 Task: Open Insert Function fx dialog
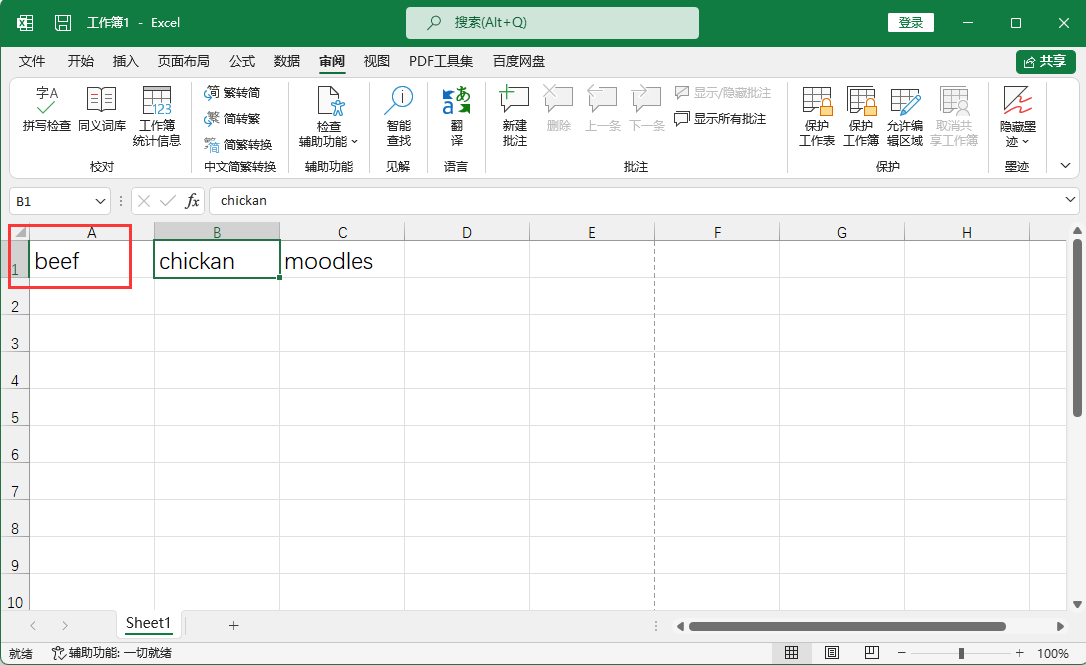click(192, 201)
